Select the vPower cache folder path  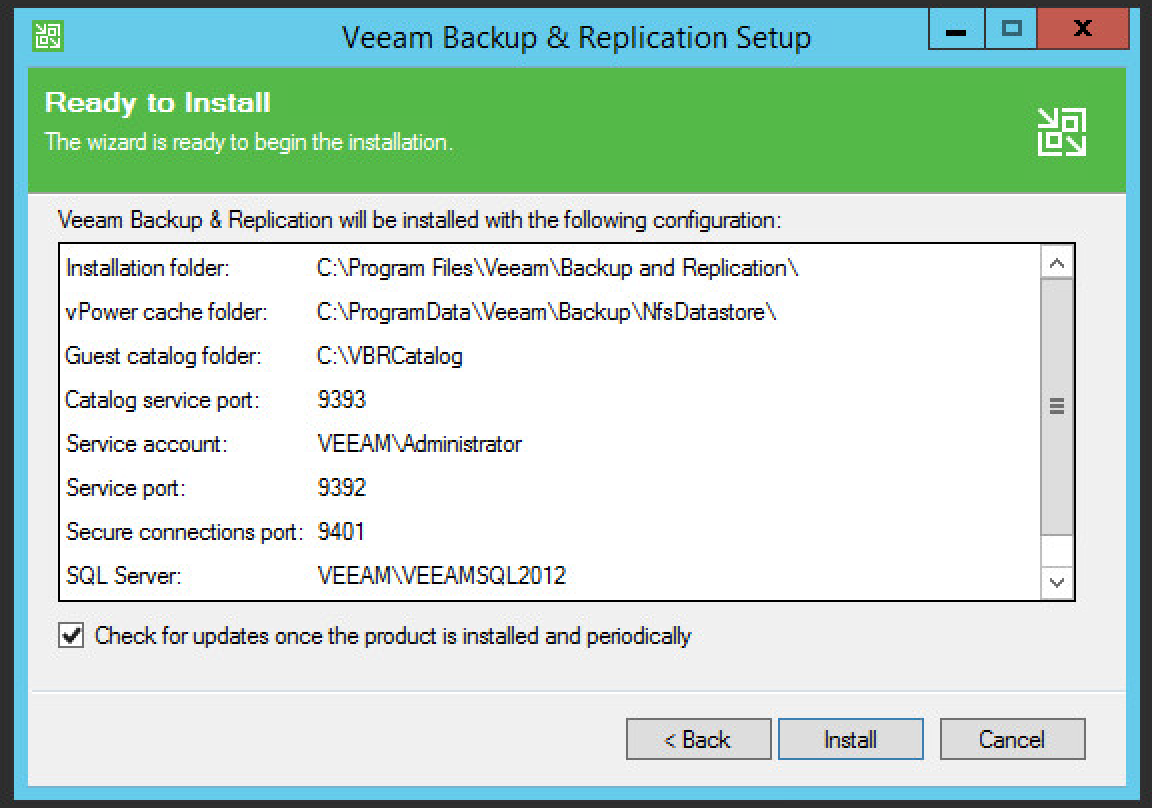[546, 312]
